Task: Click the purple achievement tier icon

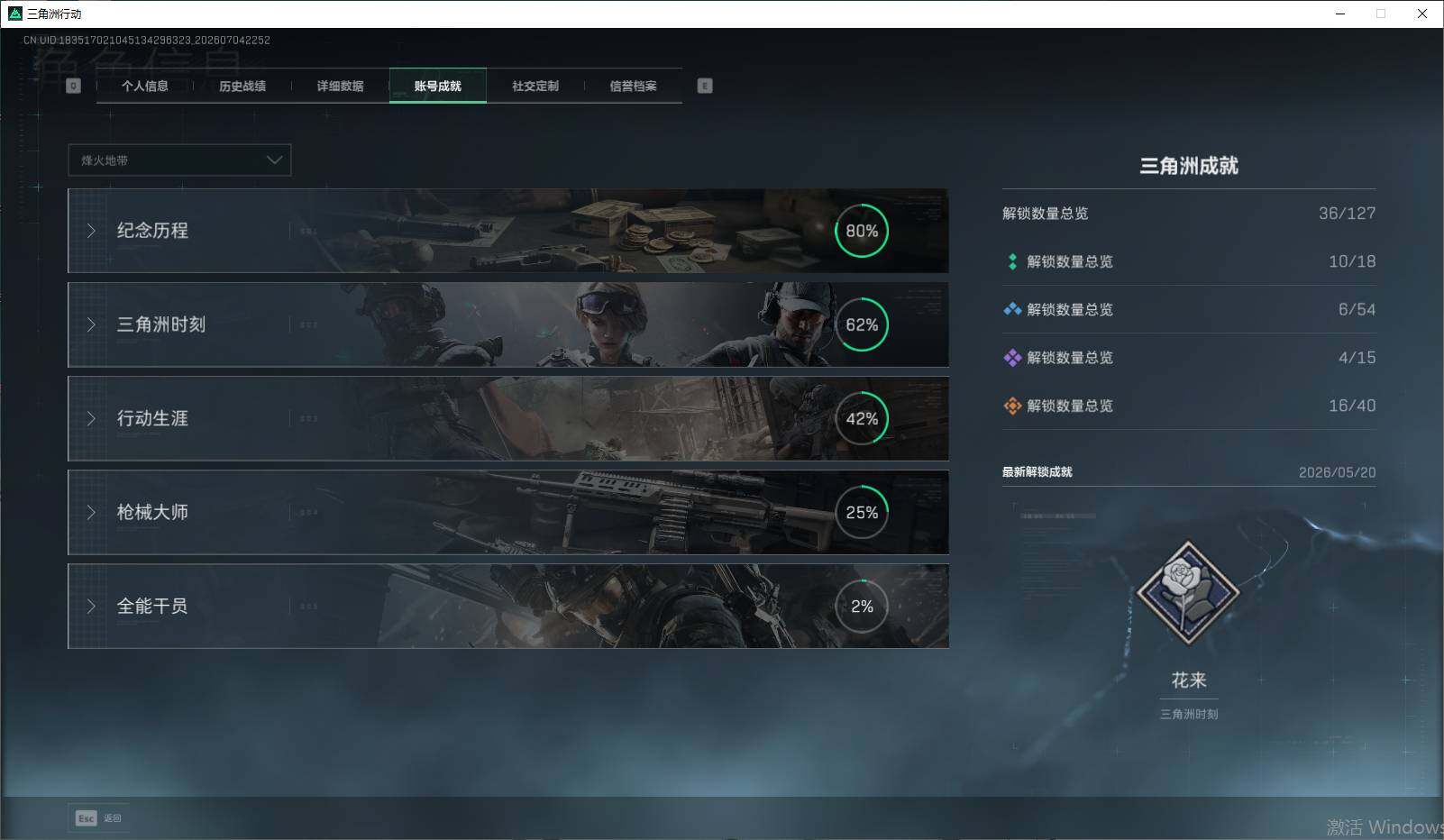Action: click(1012, 358)
